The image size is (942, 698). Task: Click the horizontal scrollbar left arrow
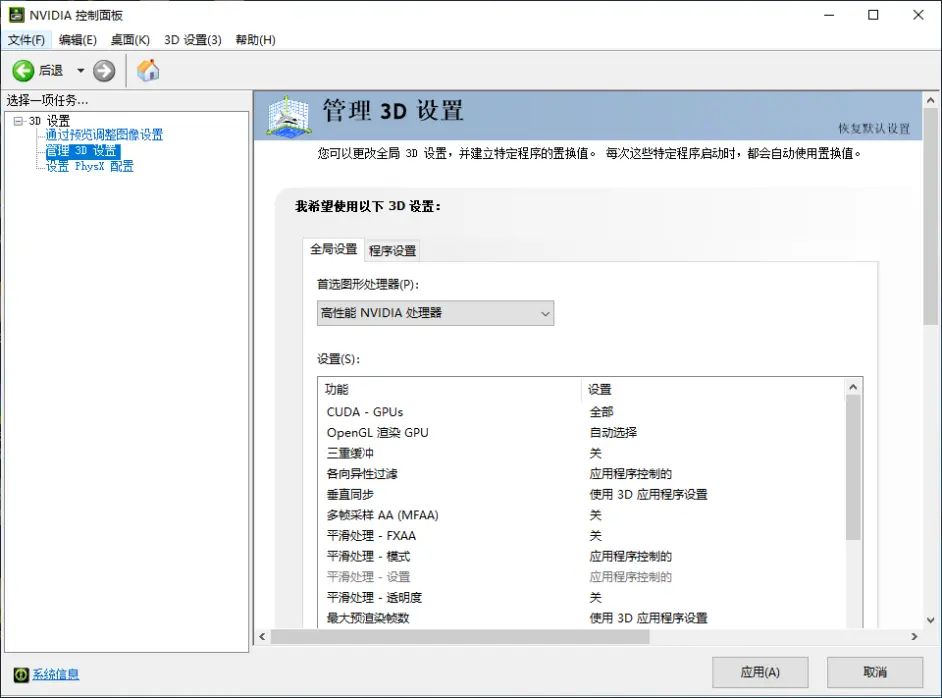click(x=262, y=637)
